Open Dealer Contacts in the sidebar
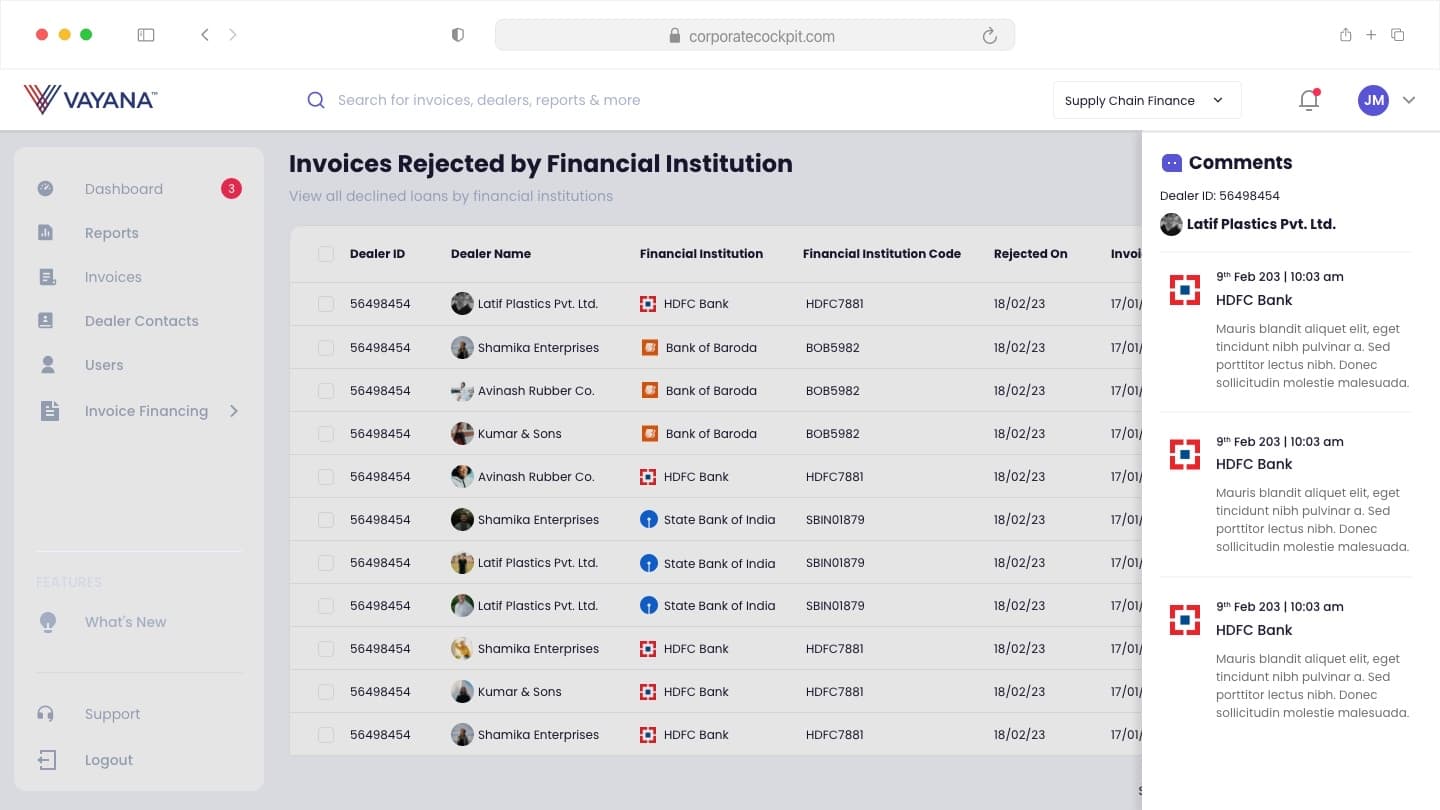The width and height of the screenshot is (1440, 810). pyautogui.click(x=142, y=321)
